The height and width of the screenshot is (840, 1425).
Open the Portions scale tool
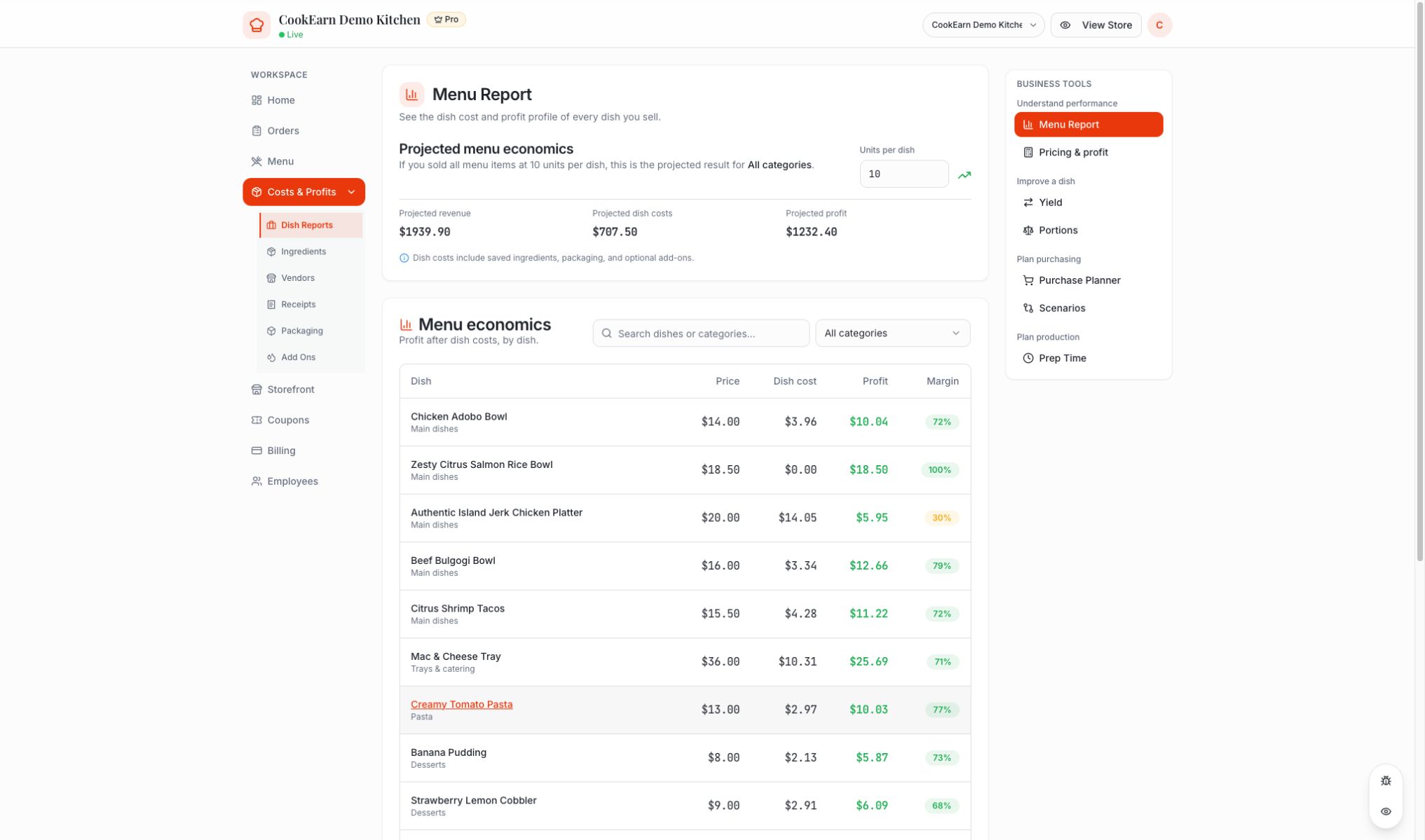click(x=1089, y=230)
